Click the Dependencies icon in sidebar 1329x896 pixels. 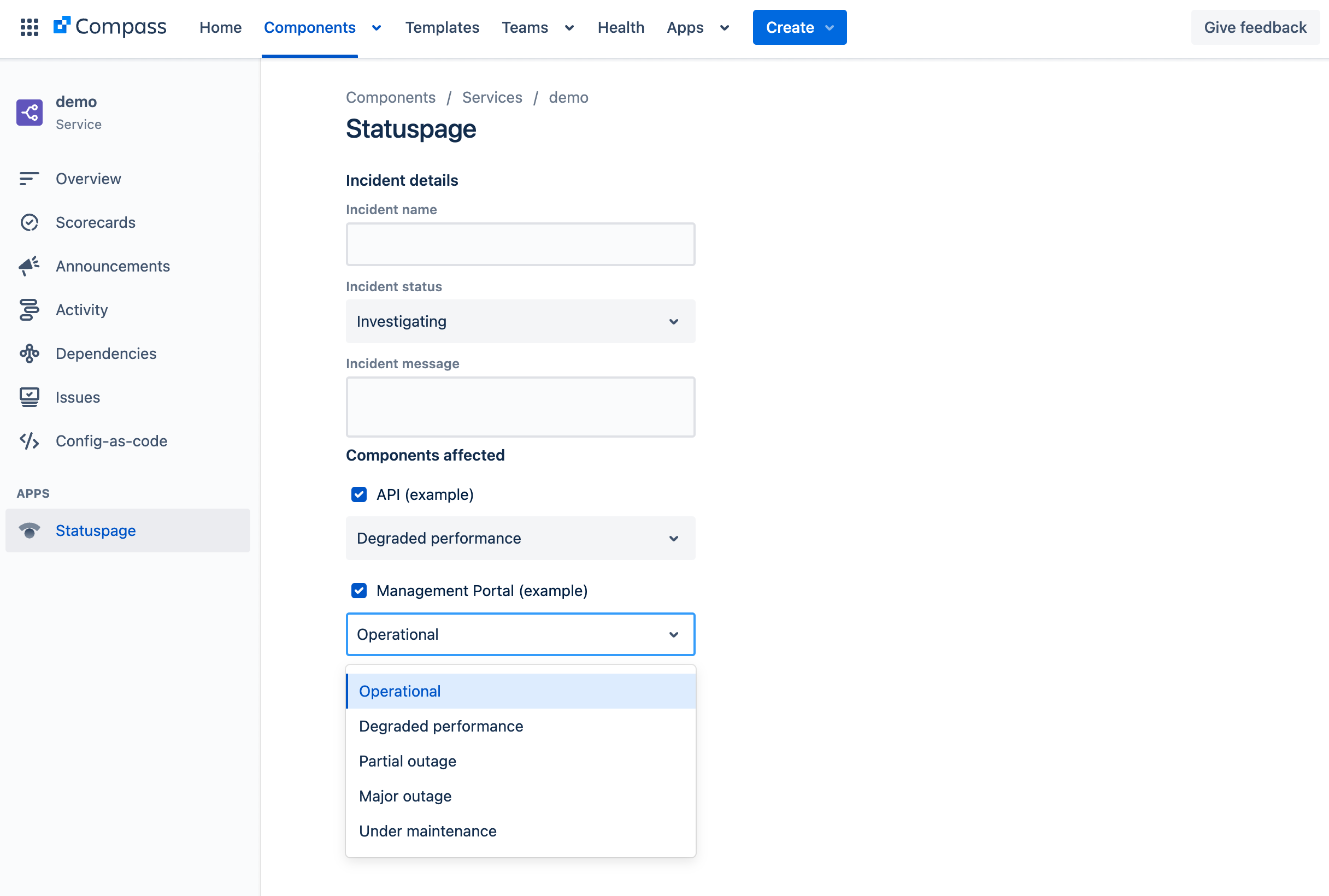point(29,353)
